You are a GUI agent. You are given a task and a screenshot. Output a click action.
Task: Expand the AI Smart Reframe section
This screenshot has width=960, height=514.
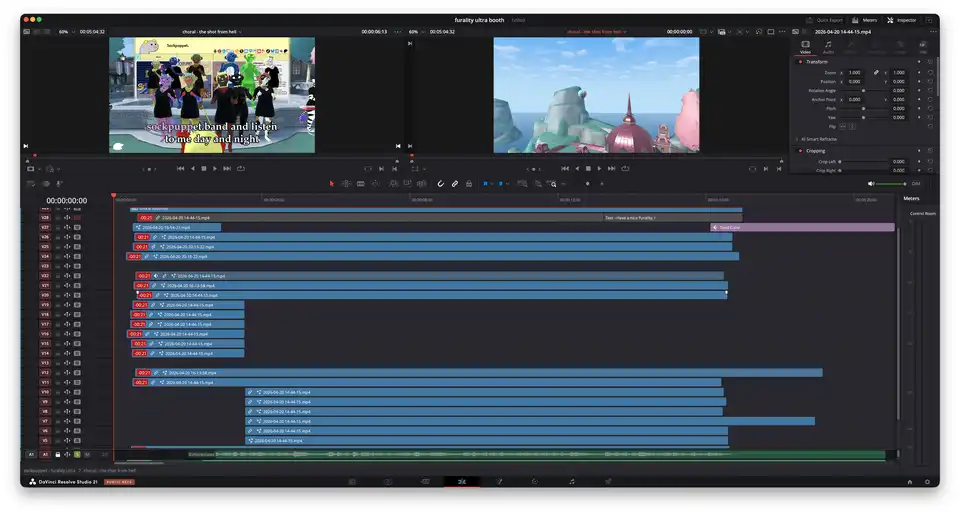coord(797,139)
